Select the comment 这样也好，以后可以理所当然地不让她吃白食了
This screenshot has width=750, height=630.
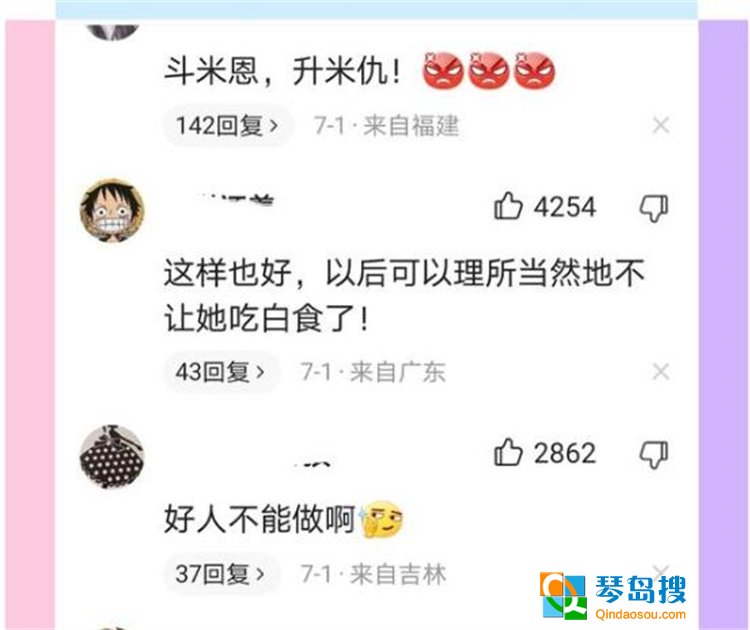(x=404, y=296)
